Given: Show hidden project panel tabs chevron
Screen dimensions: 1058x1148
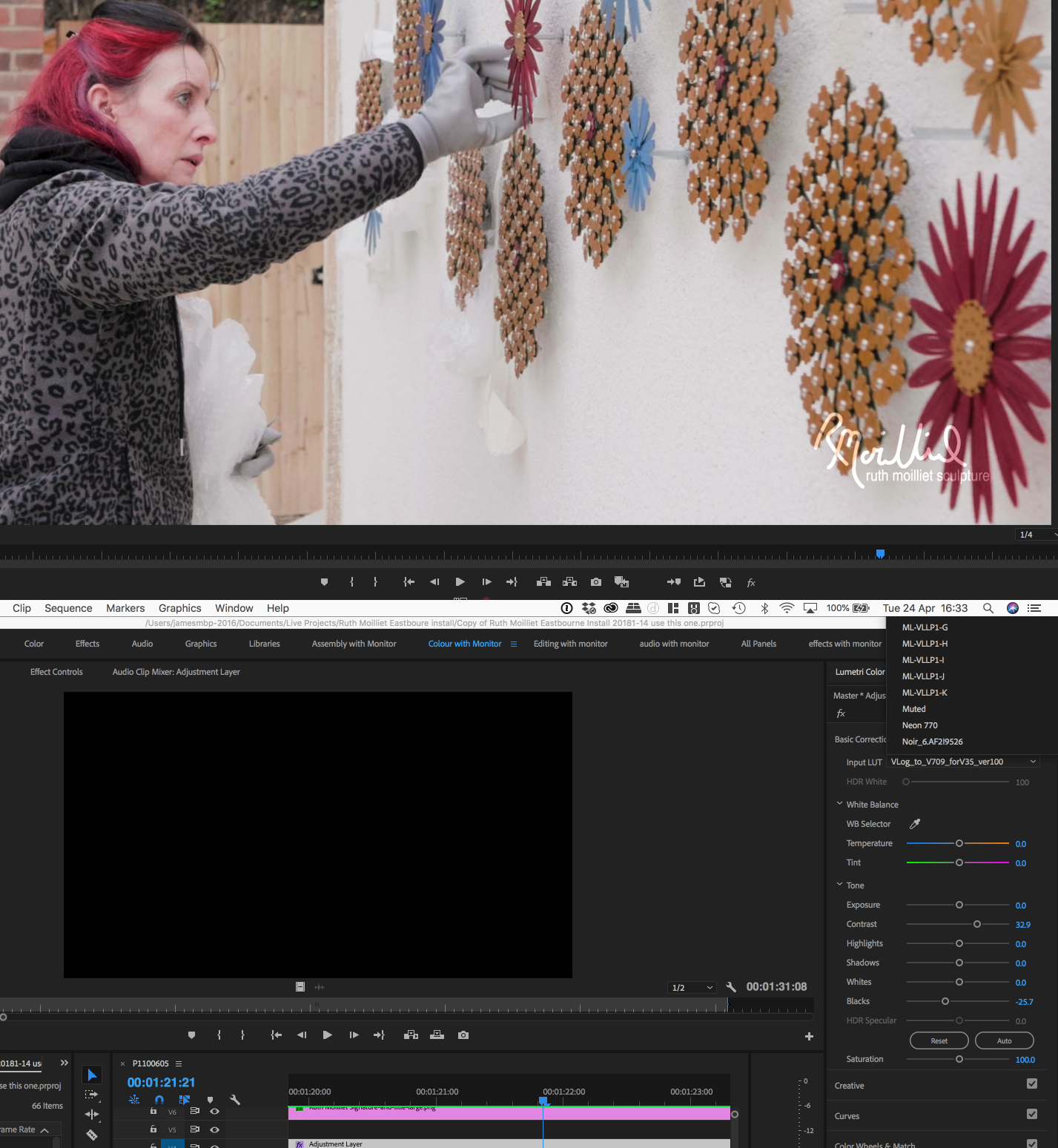Looking at the screenshot, I should coord(65,1063).
